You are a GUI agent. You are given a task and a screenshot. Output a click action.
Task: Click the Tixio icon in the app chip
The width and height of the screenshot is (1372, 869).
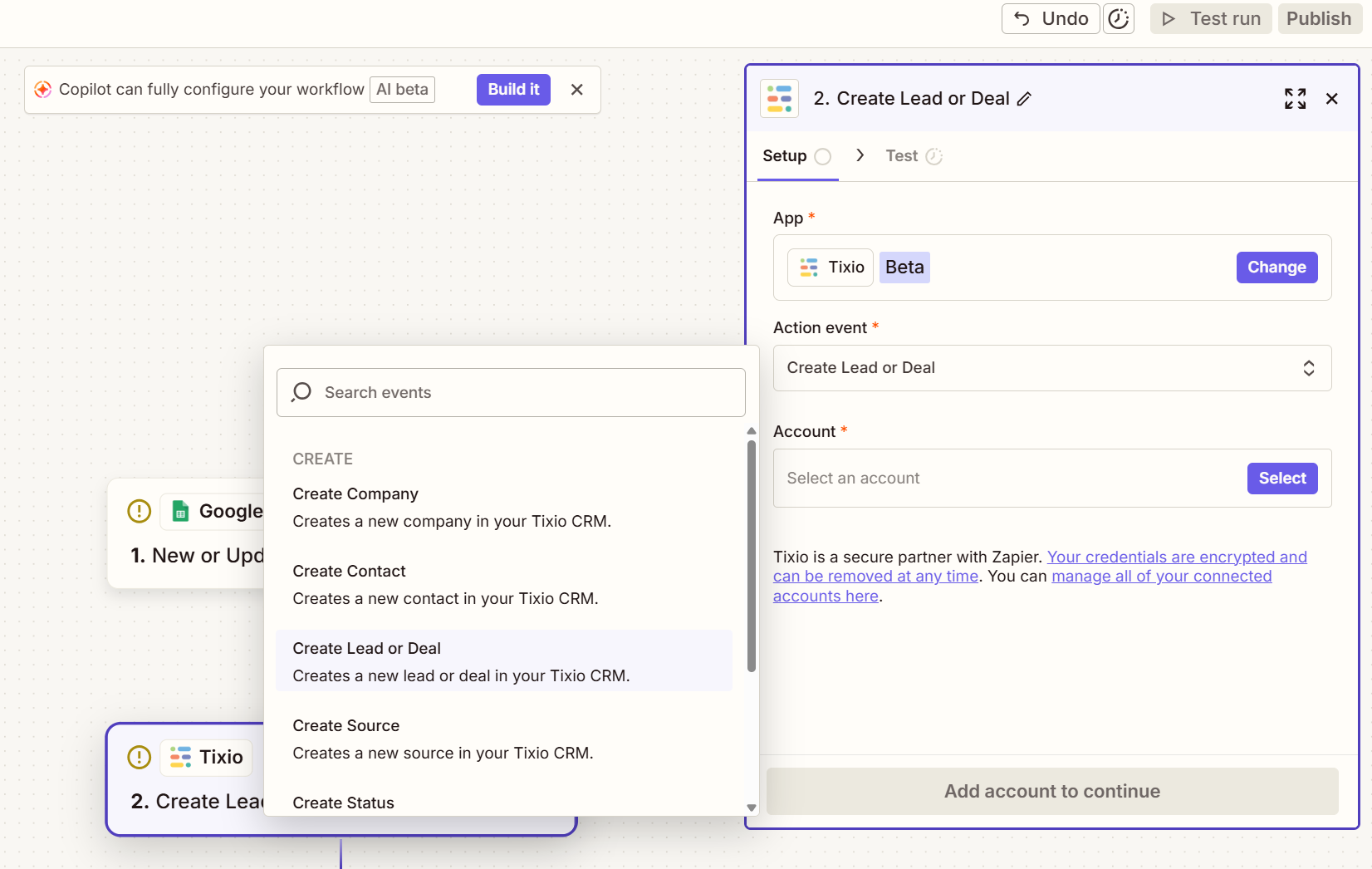[809, 268]
